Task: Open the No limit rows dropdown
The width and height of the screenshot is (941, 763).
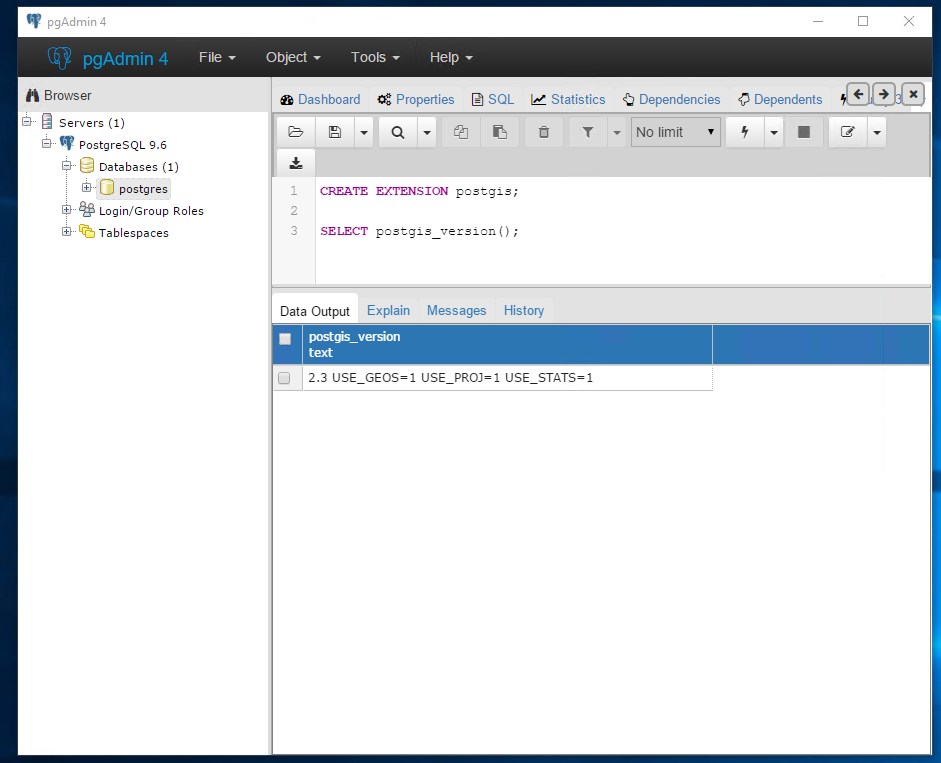Action: coord(675,132)
